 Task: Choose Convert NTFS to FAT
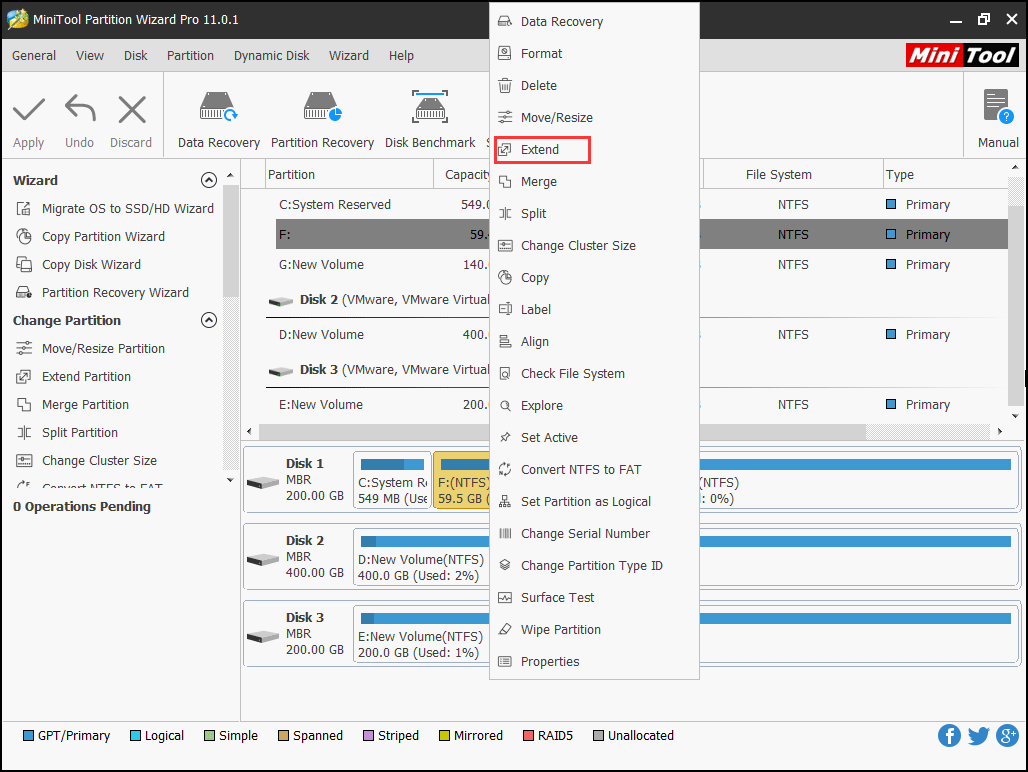[594, 470]
